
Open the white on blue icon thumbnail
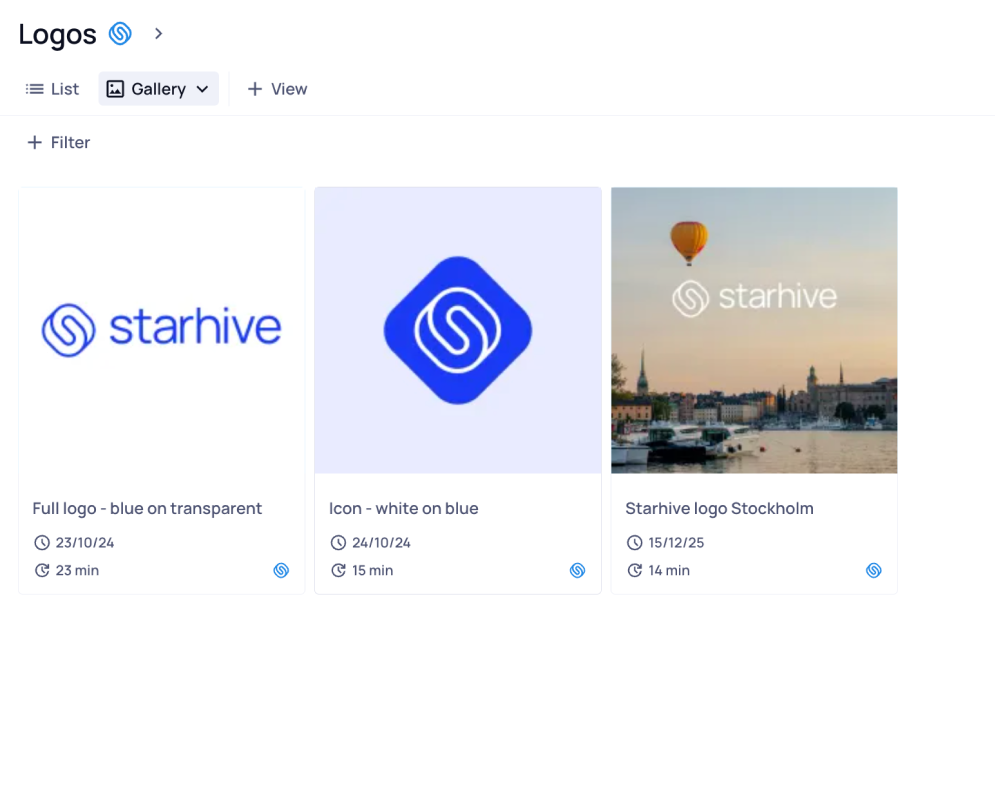tap(458, 330)
